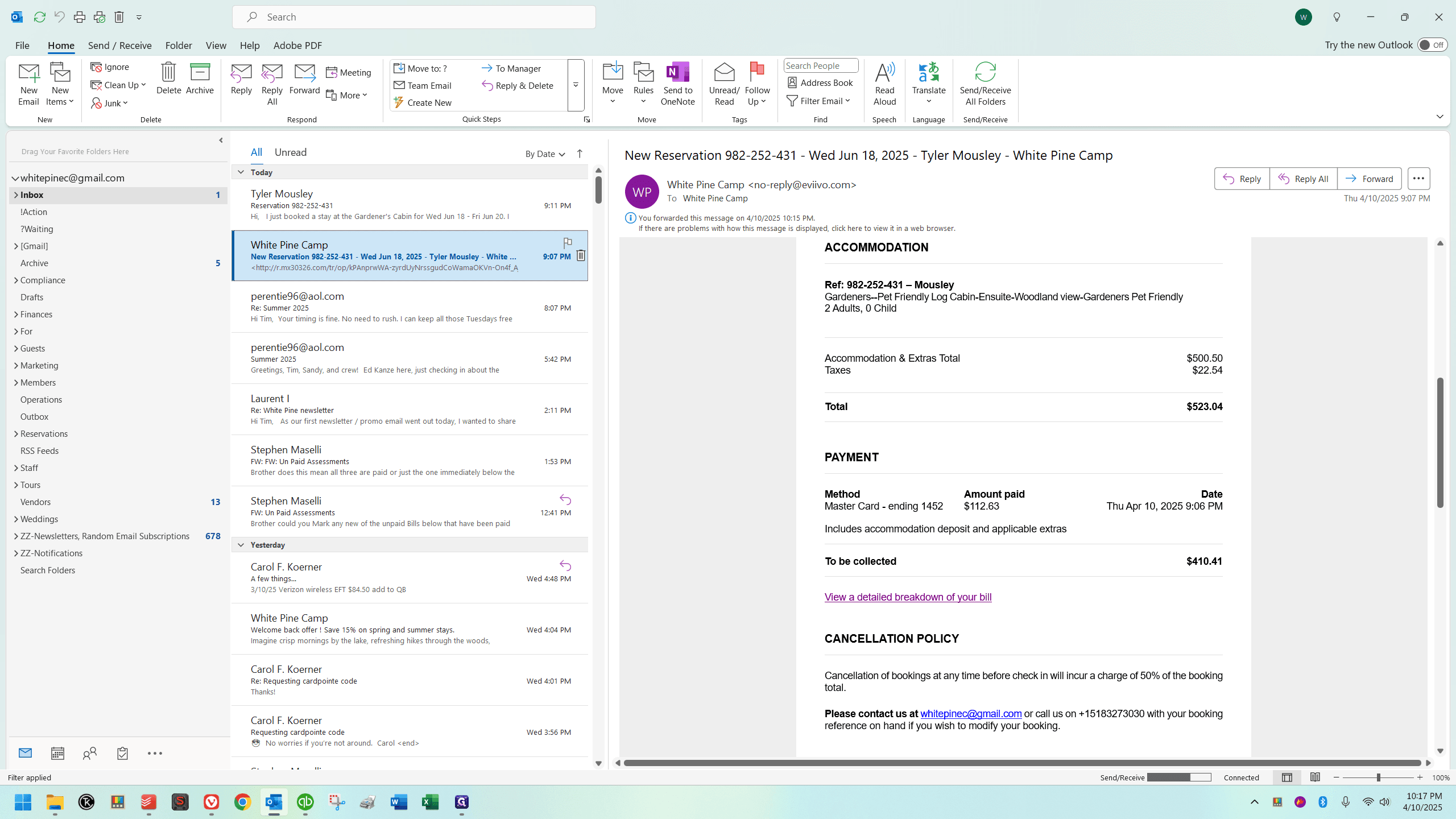
Task: Start Read Aloud speech
Action: (x=884, y=84)
